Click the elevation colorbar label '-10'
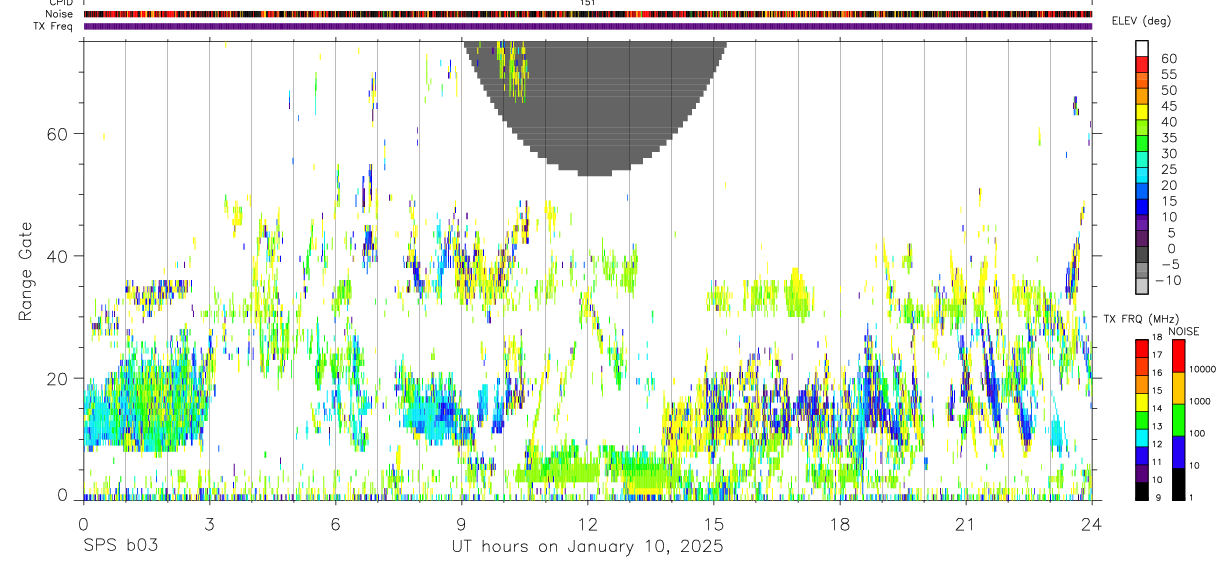Image resolution: width=1228 pixels, height=567 pixels. point(1167,281)
